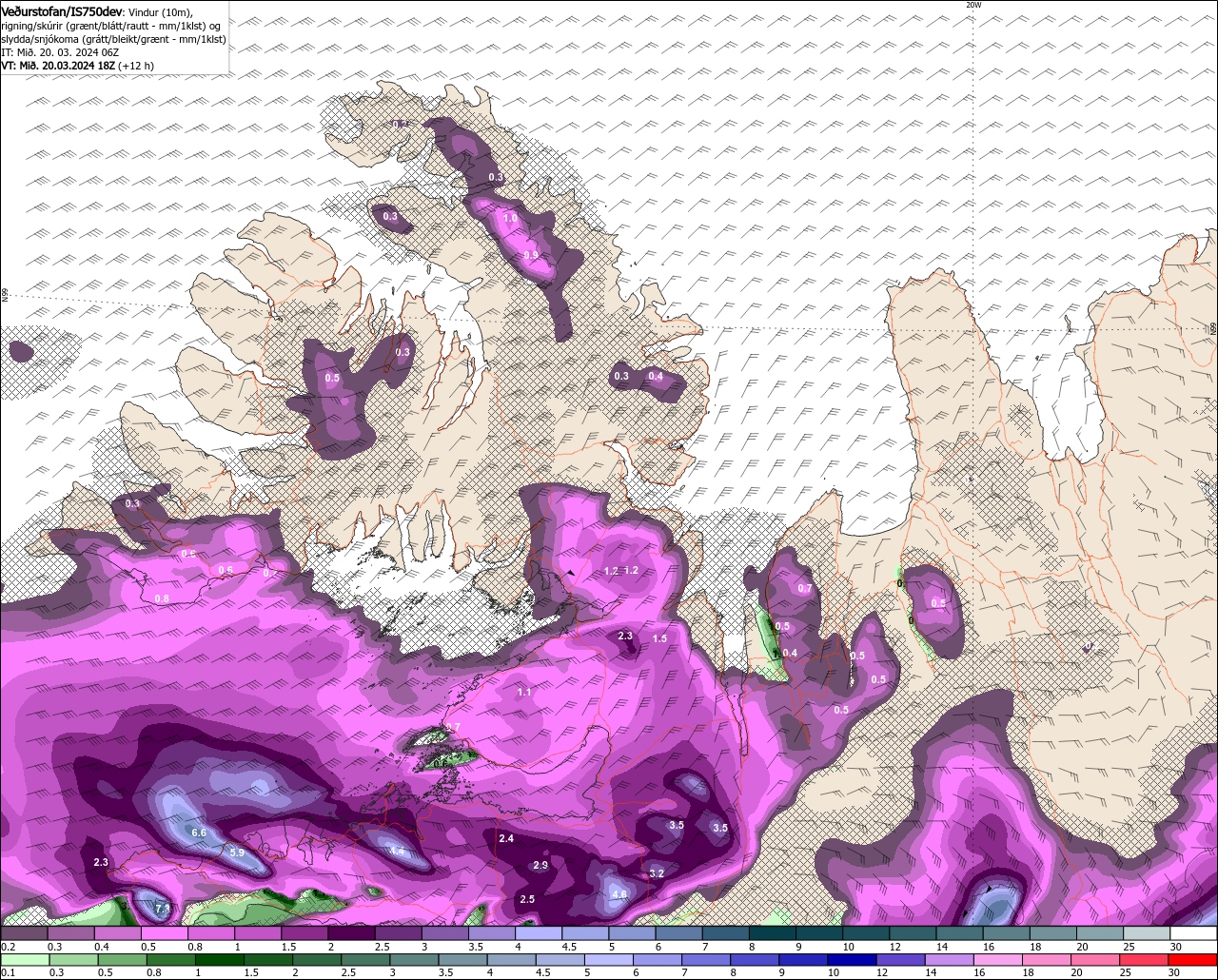Viewport: 1218px width, 980px height.
Task: Click the '20W' longitude label at top
Action: click(973, 5)
